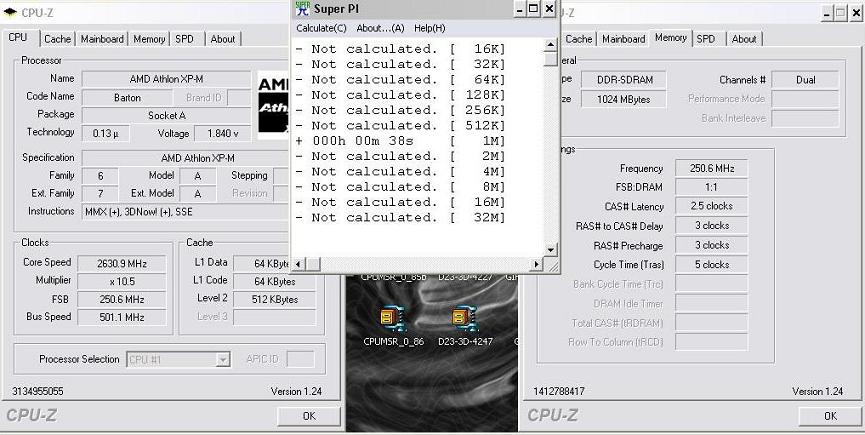Click Super PI vertical scrollbar thumb
The height and width of the screenshot is (435, 865).
[551, 59]
